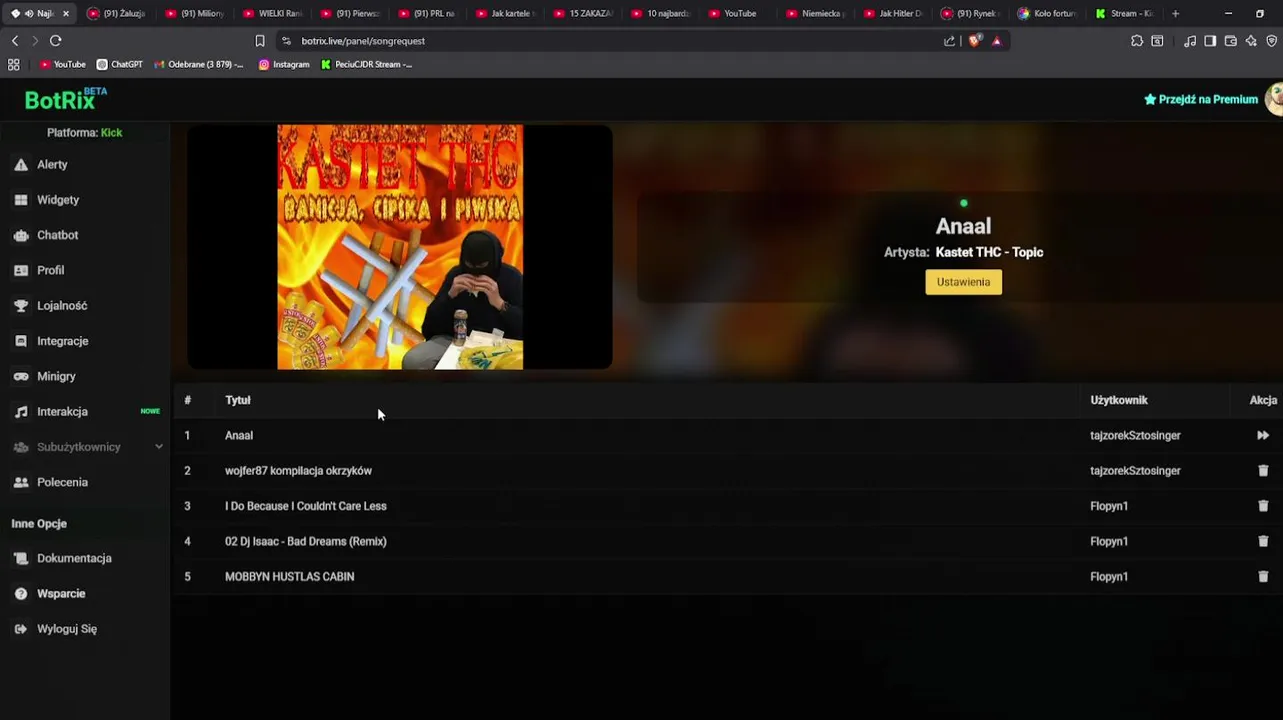This screenshot has width=1283, height=720.
Task: Open a new browser tab
Action: point(1175,14)
